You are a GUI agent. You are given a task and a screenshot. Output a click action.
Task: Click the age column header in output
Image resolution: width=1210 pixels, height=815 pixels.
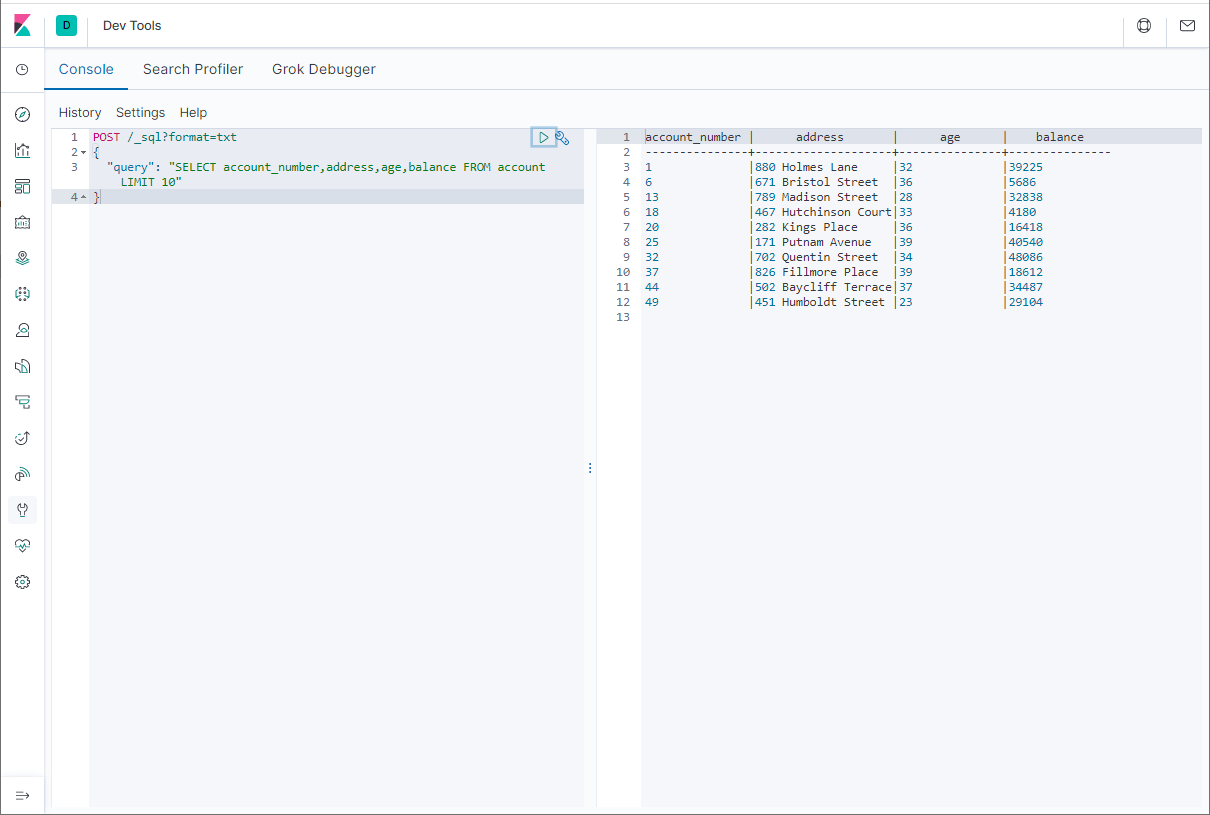click(x=950, y=137)
